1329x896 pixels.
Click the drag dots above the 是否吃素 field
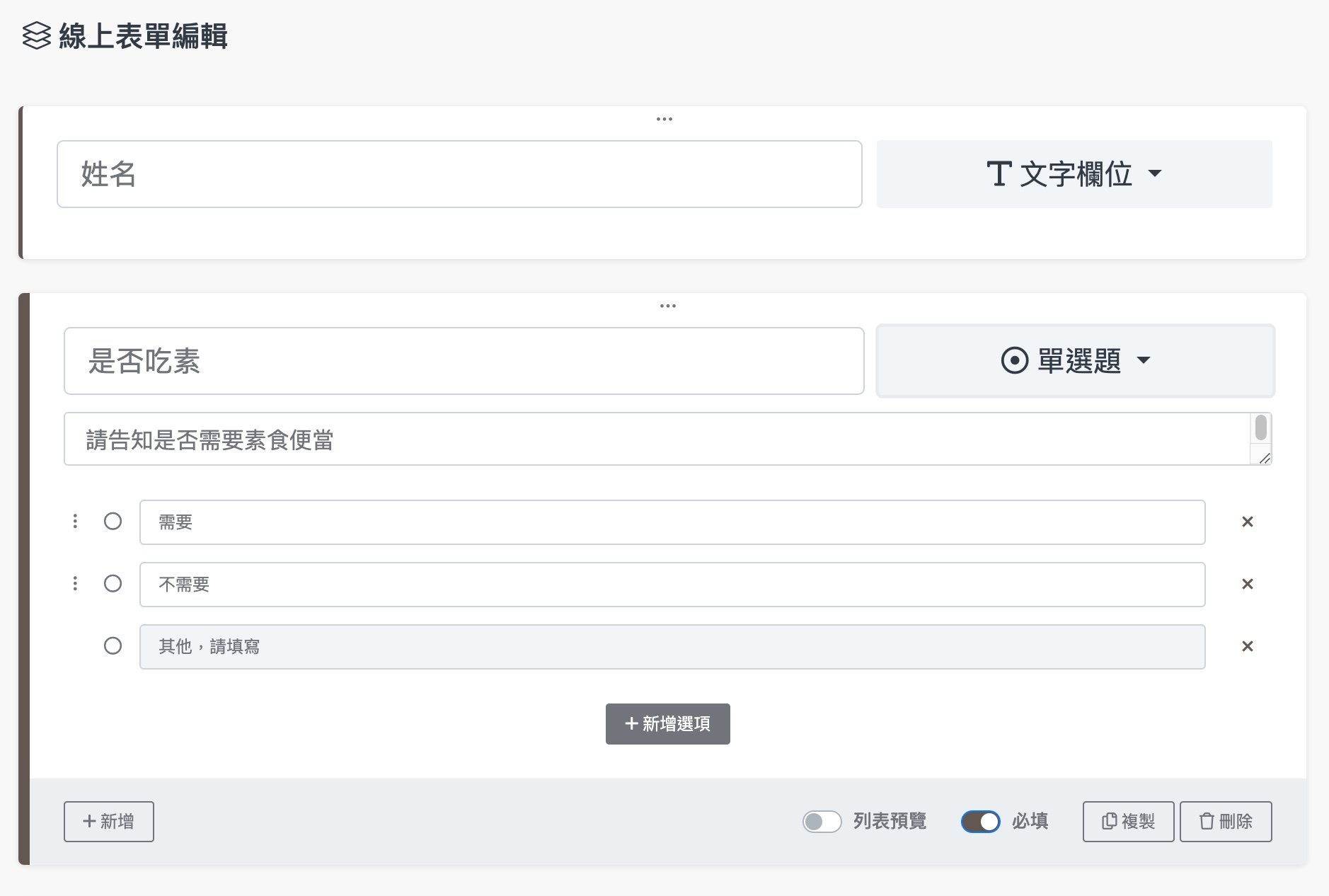tap(667, 306)
